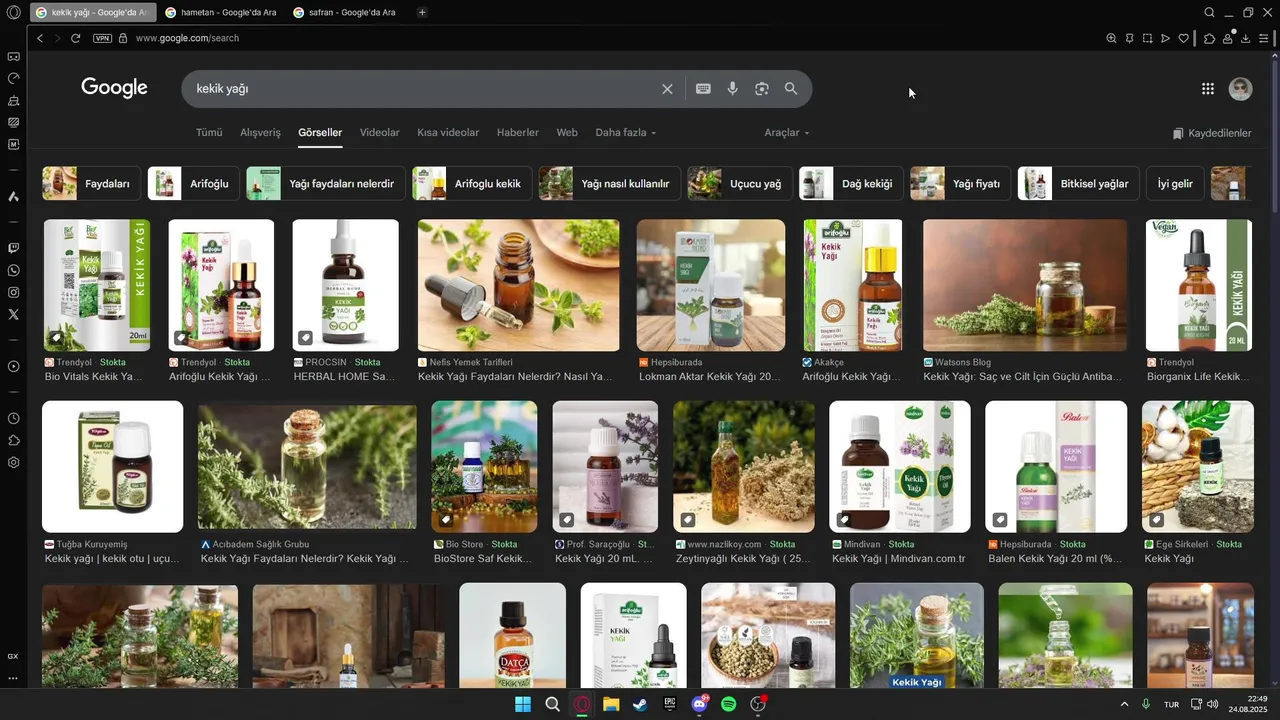Open the Windows Start menu
The height and width of the screenshot is (720, 1280).
522,704
